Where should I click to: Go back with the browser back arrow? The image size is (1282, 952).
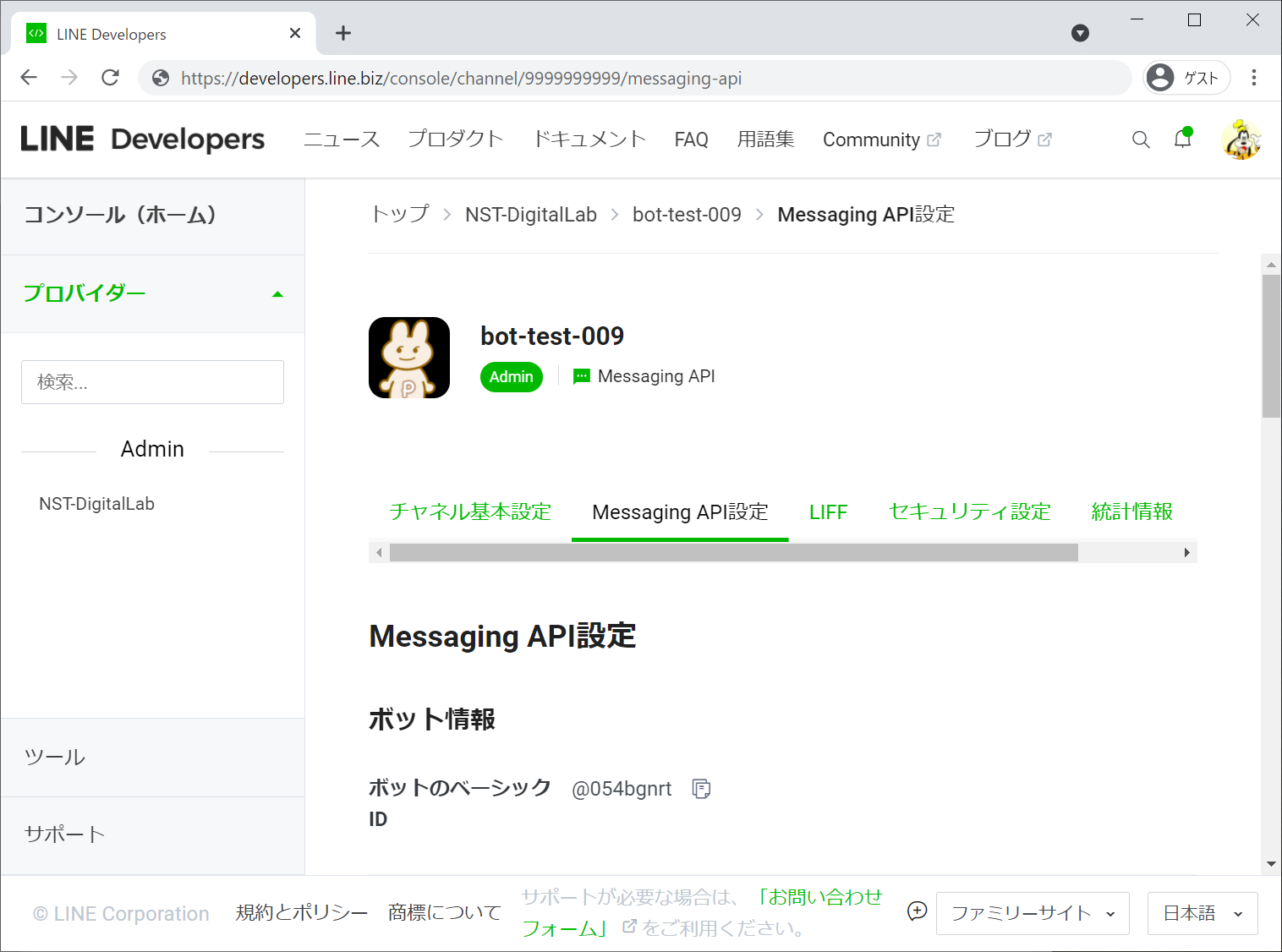click(x=29, y=78)
